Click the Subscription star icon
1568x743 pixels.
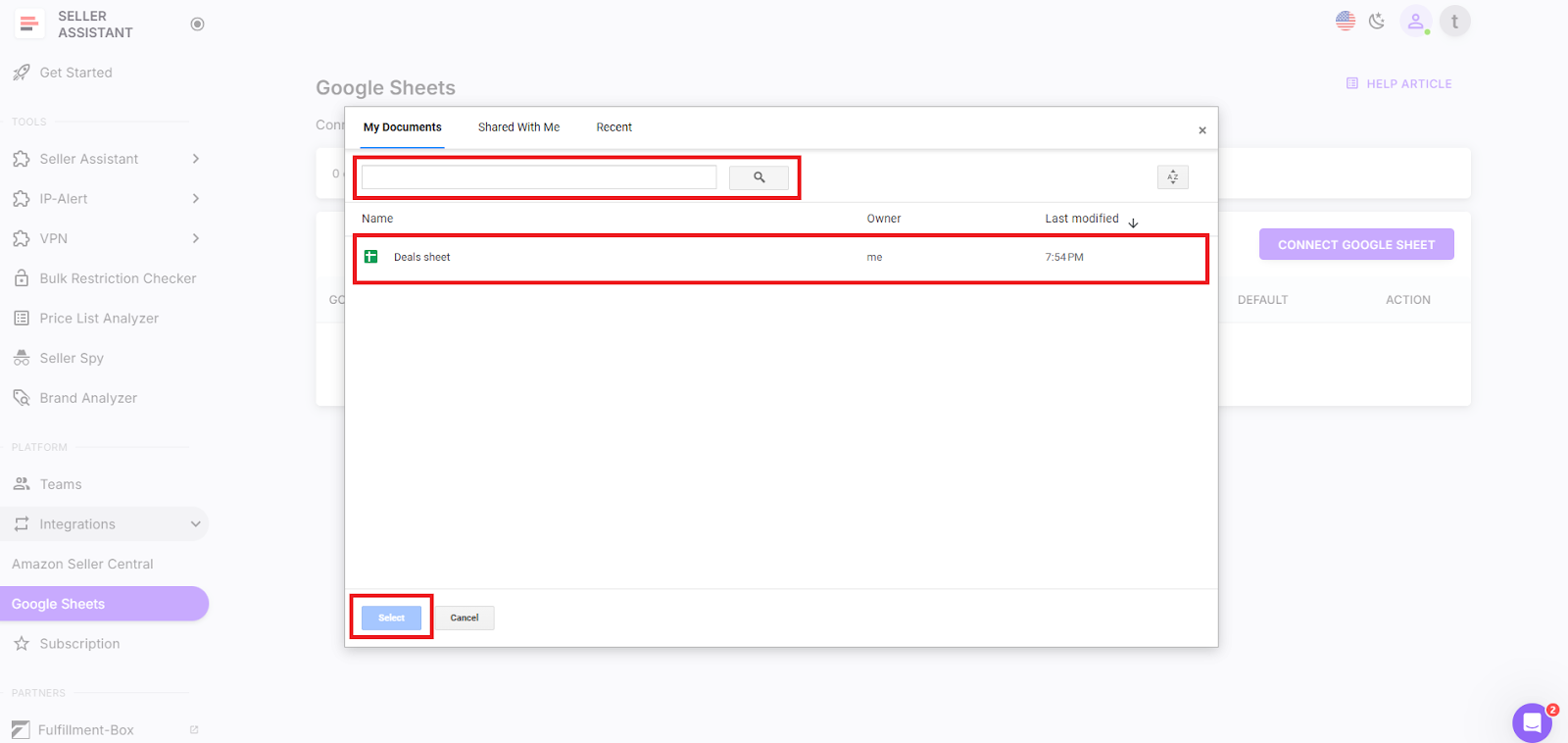point(22,644)
